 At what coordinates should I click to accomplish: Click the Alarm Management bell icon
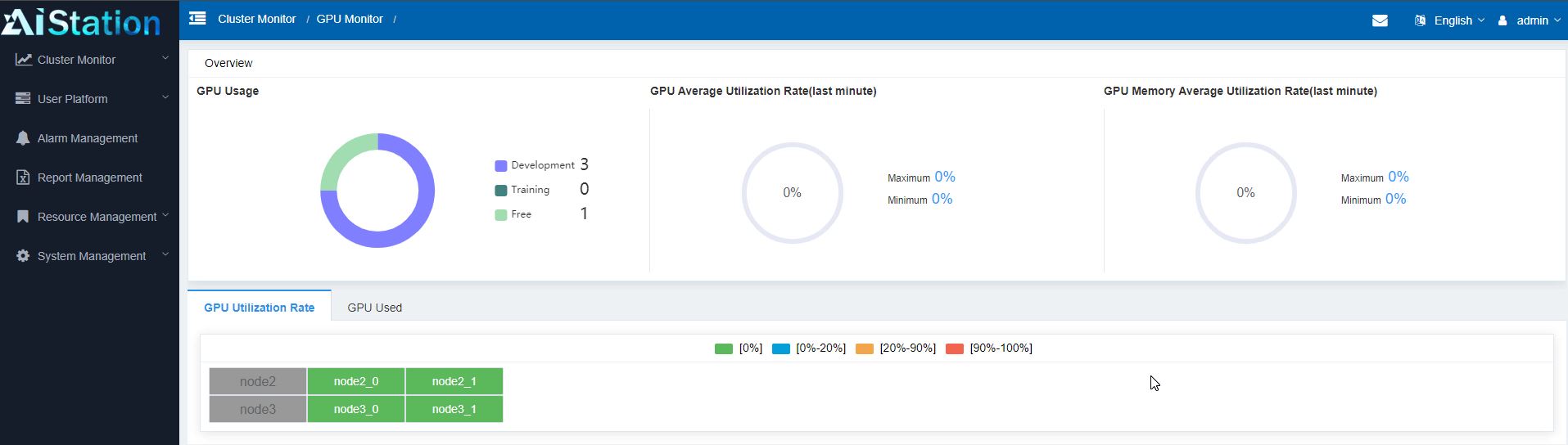click(x=23, y=138)
